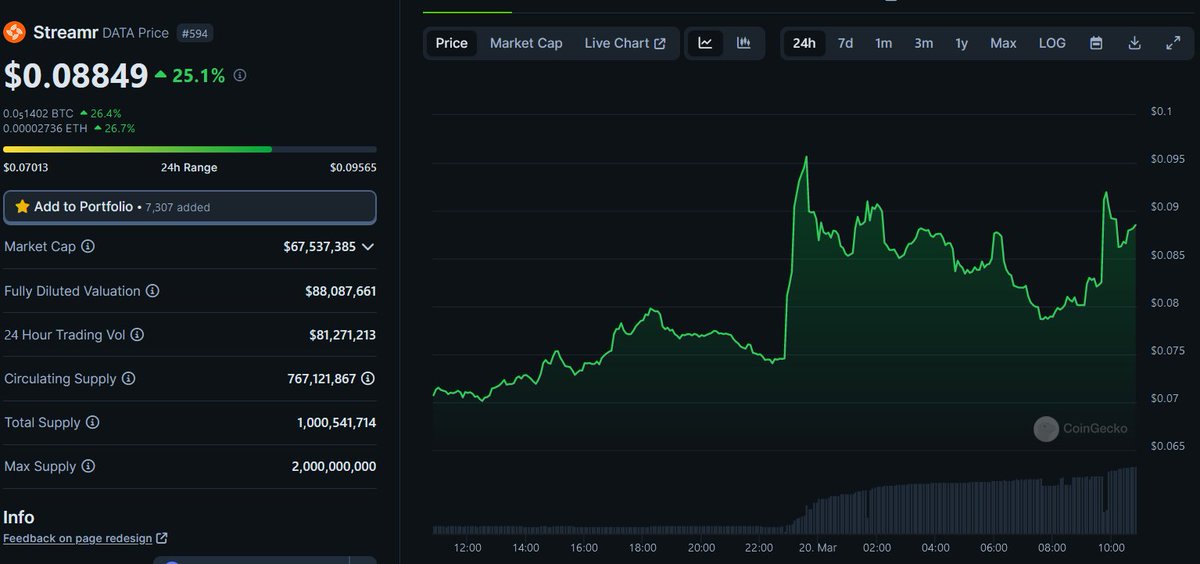Click the $67,537,385 market cap value
This screenshot has height=564, width=1200.
coord(319,246)
